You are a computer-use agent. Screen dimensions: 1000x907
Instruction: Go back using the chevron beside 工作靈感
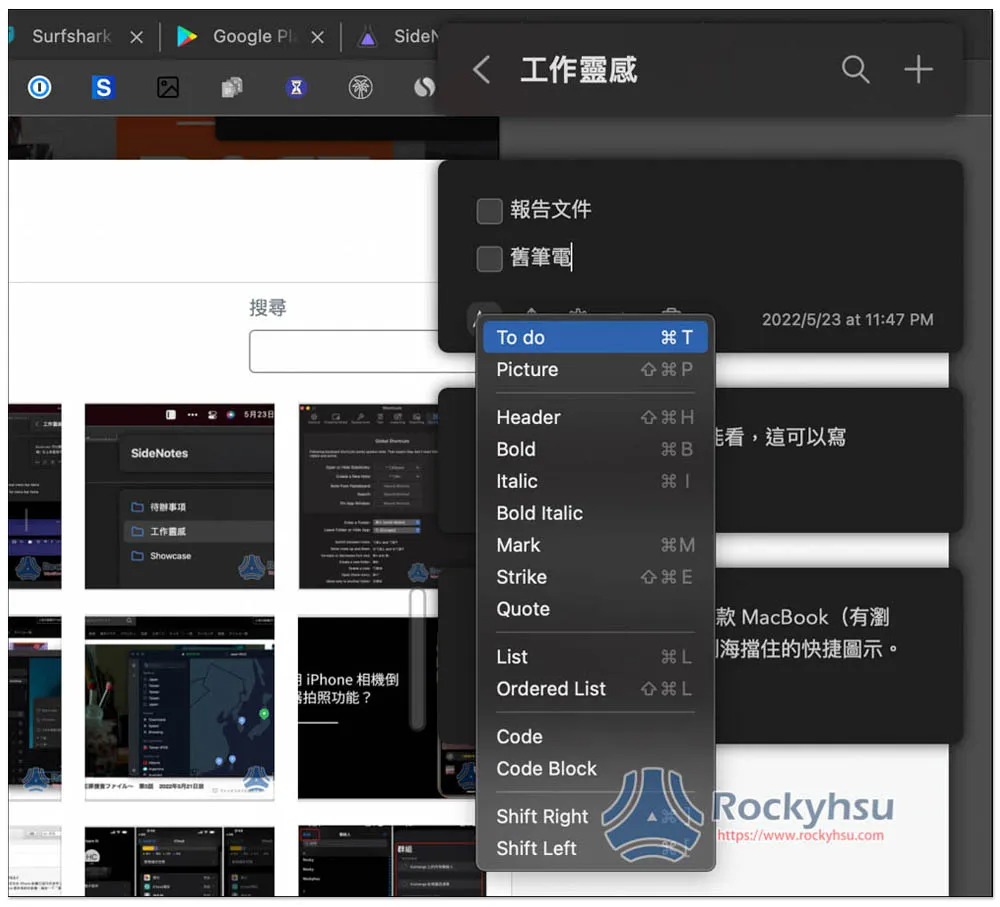tap(482, 70)
